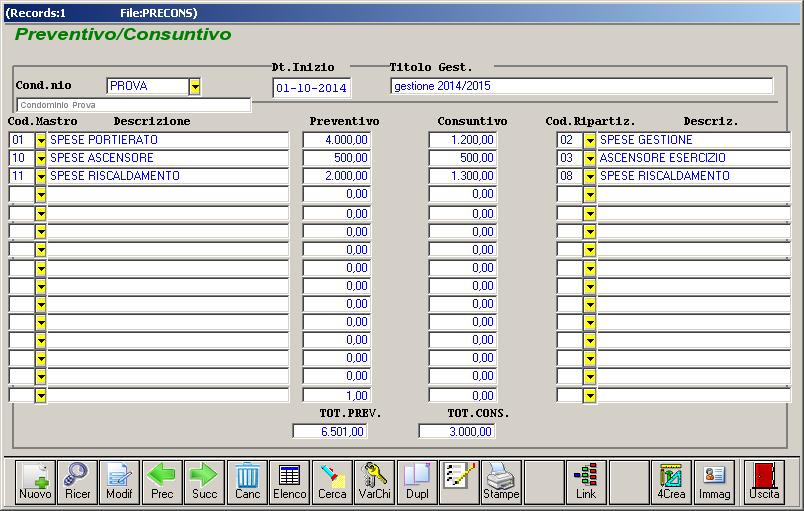Click the TOT.PREV. total 6.501,00

point(330,432)
